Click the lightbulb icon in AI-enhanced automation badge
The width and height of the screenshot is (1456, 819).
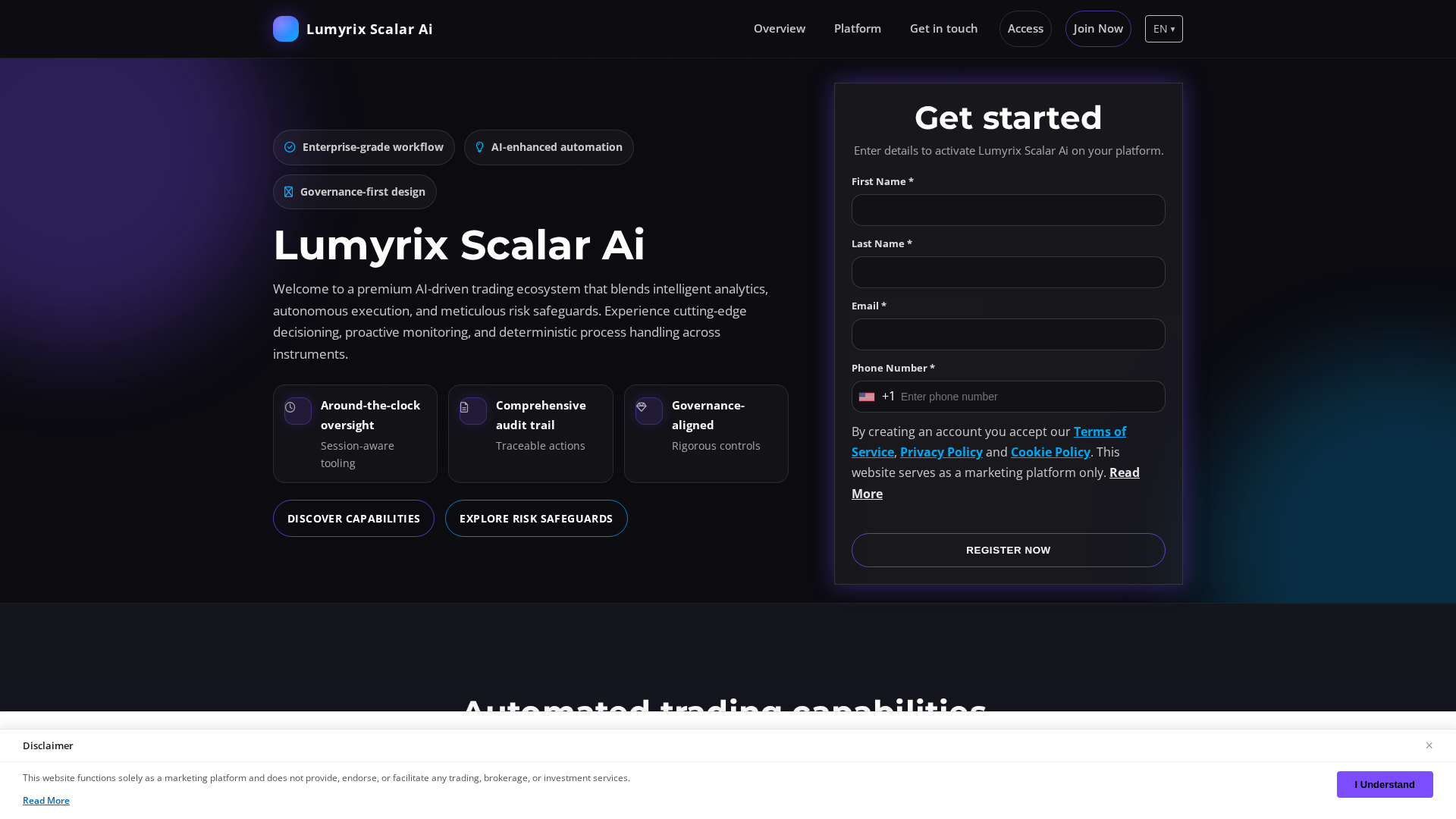479,147
